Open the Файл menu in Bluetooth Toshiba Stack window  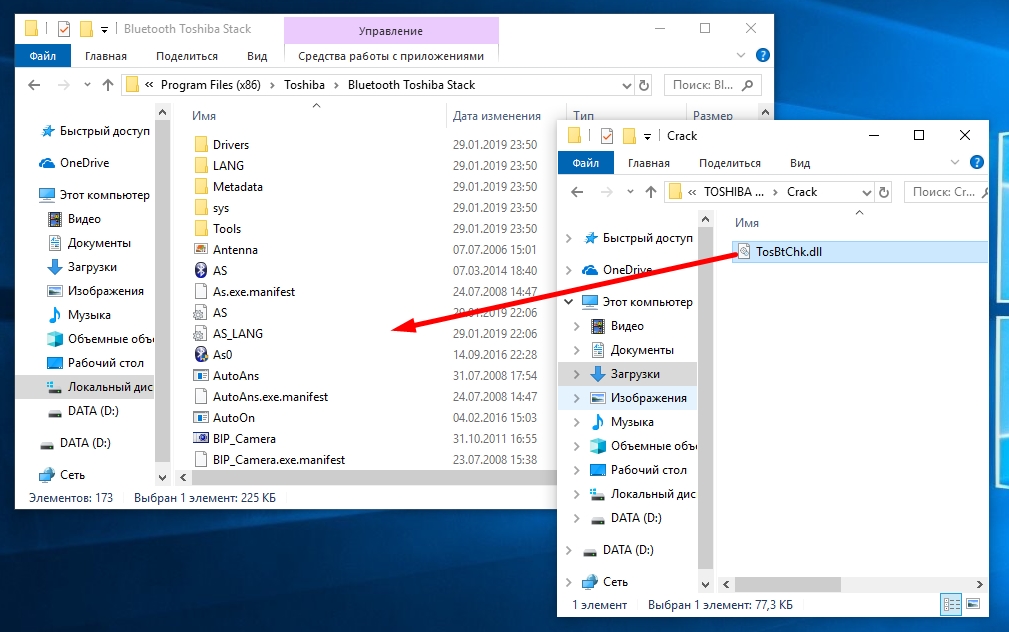pyautogui.click(x=43, y=57)
